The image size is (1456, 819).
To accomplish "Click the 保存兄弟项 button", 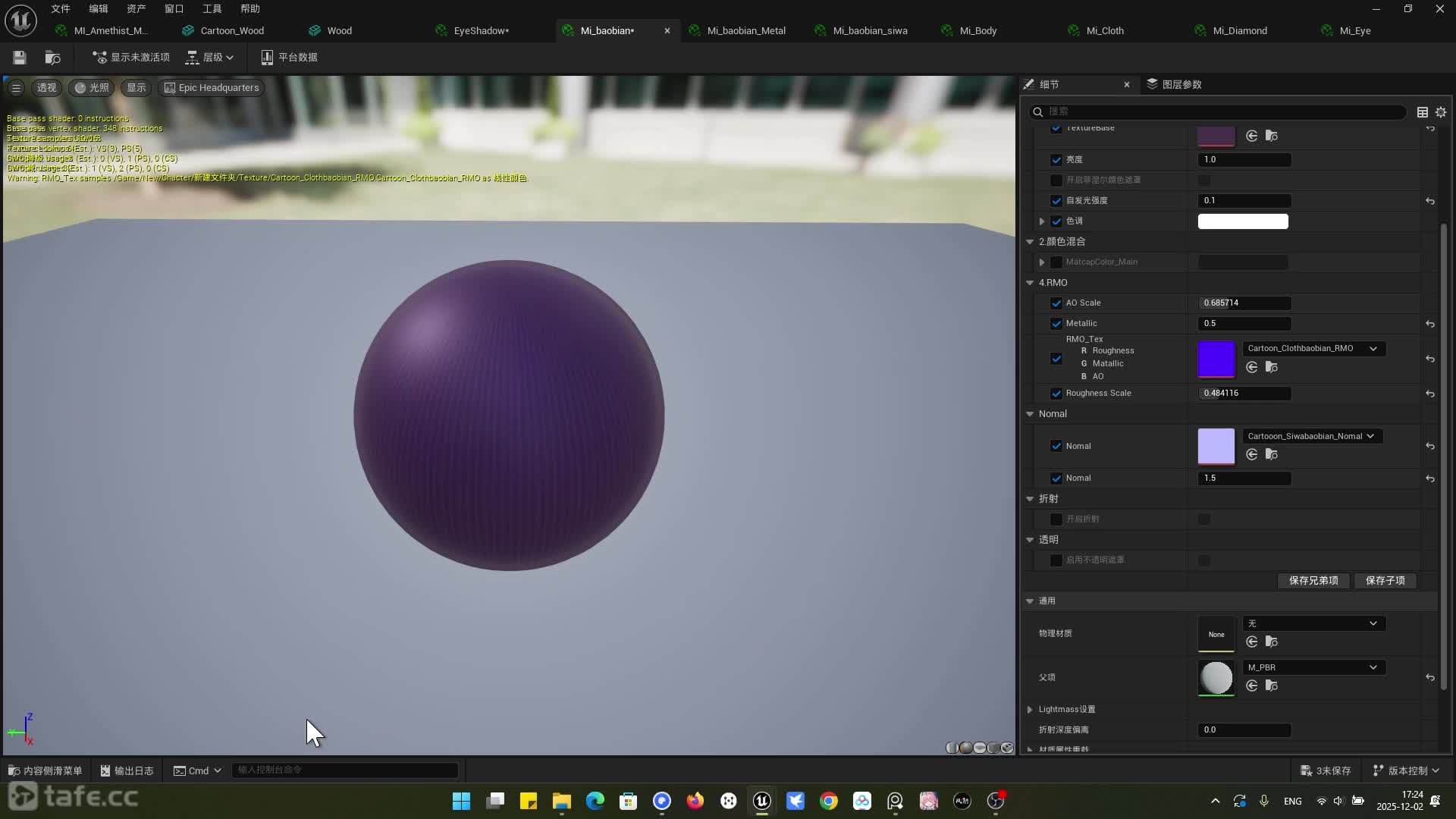I will 1313,580.
